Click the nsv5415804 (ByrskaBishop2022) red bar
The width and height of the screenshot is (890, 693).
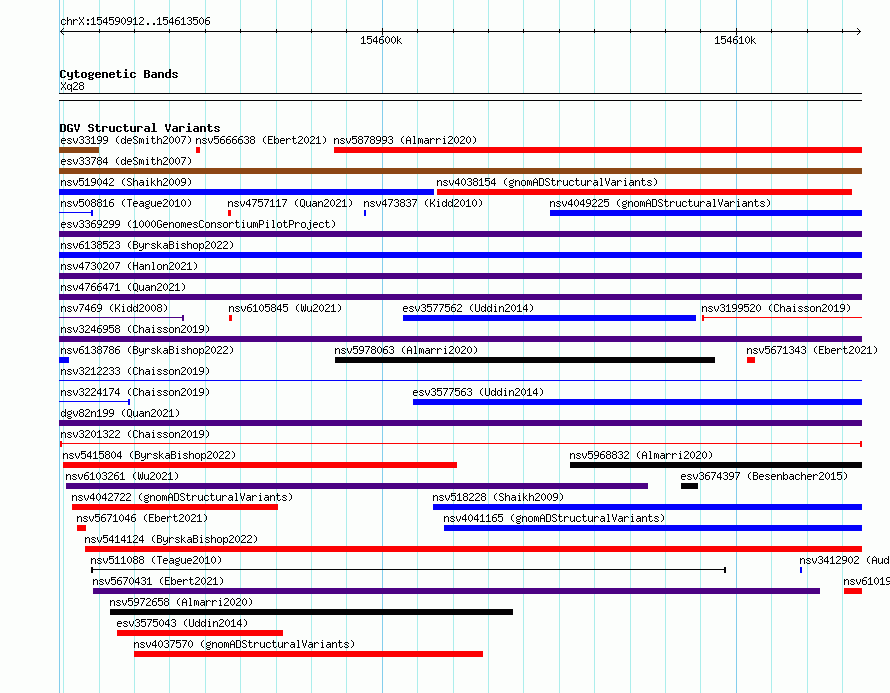(260, 465)
